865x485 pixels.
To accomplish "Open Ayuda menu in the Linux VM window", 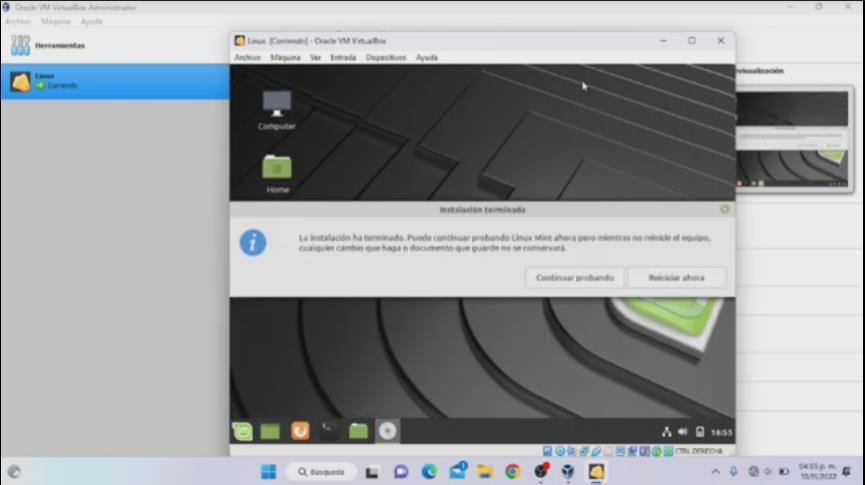I will 426,57.
